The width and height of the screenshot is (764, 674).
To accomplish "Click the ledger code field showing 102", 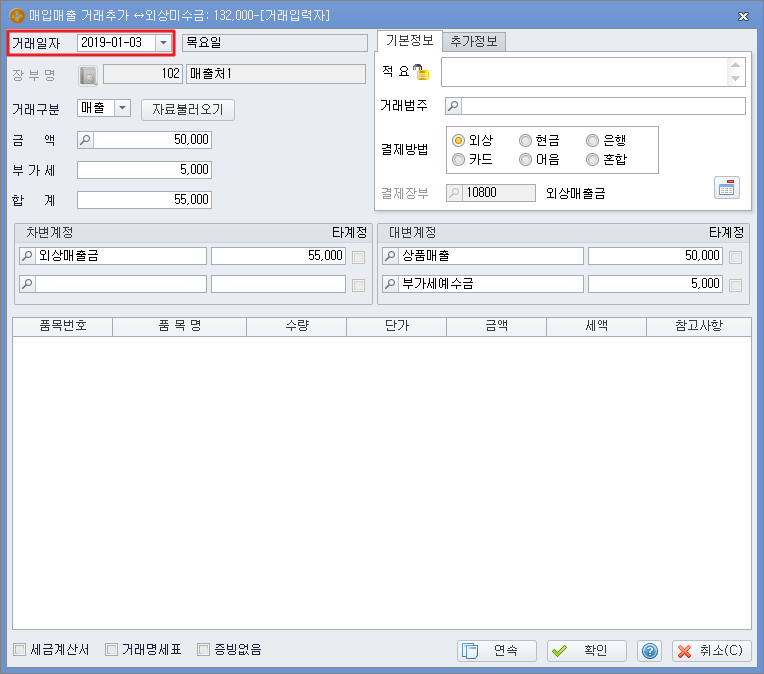I will tap(143, 74).
